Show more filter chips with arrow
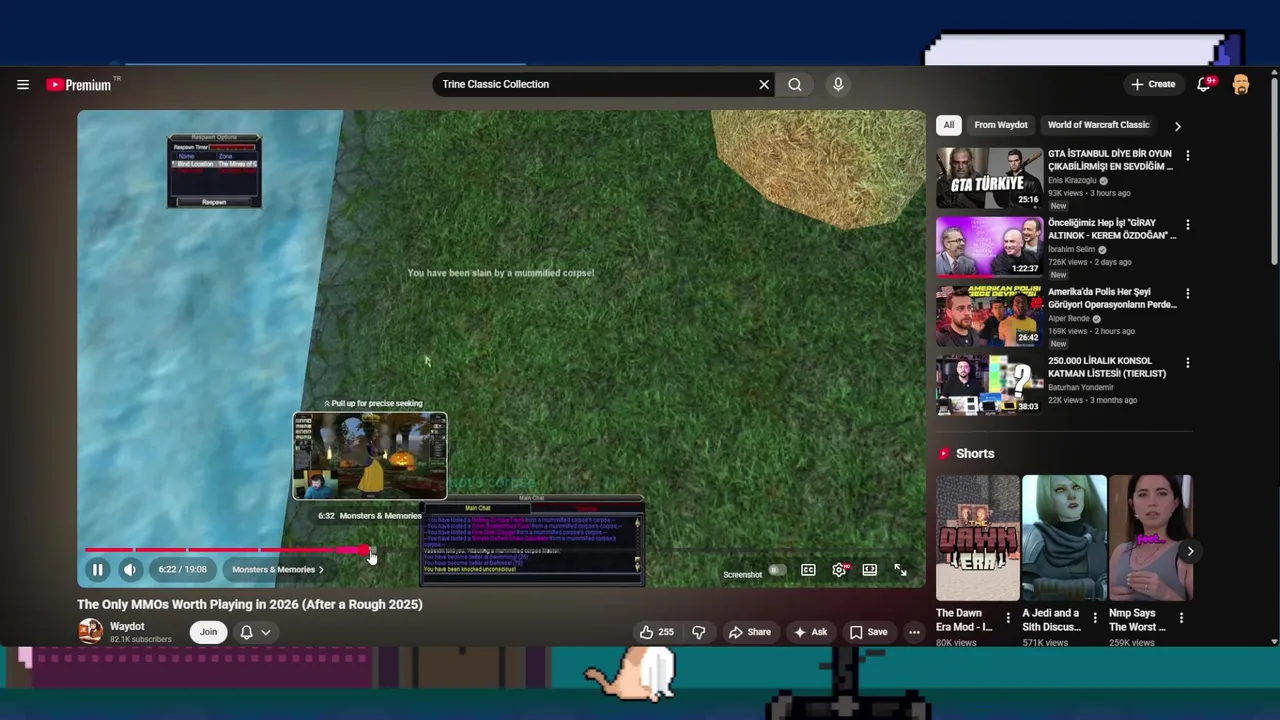1280x720 pixels. click(x=1177, y=126)
